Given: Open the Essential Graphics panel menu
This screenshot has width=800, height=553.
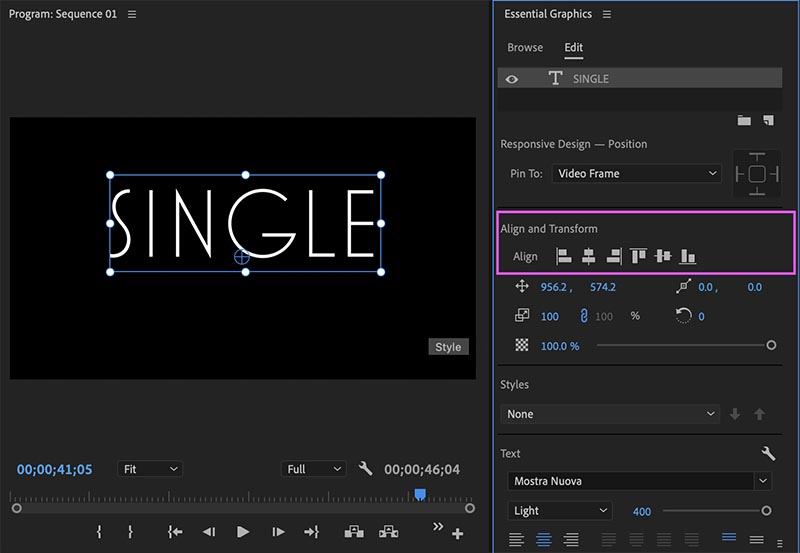Looking at the screenshot, I should click(606, 15).
